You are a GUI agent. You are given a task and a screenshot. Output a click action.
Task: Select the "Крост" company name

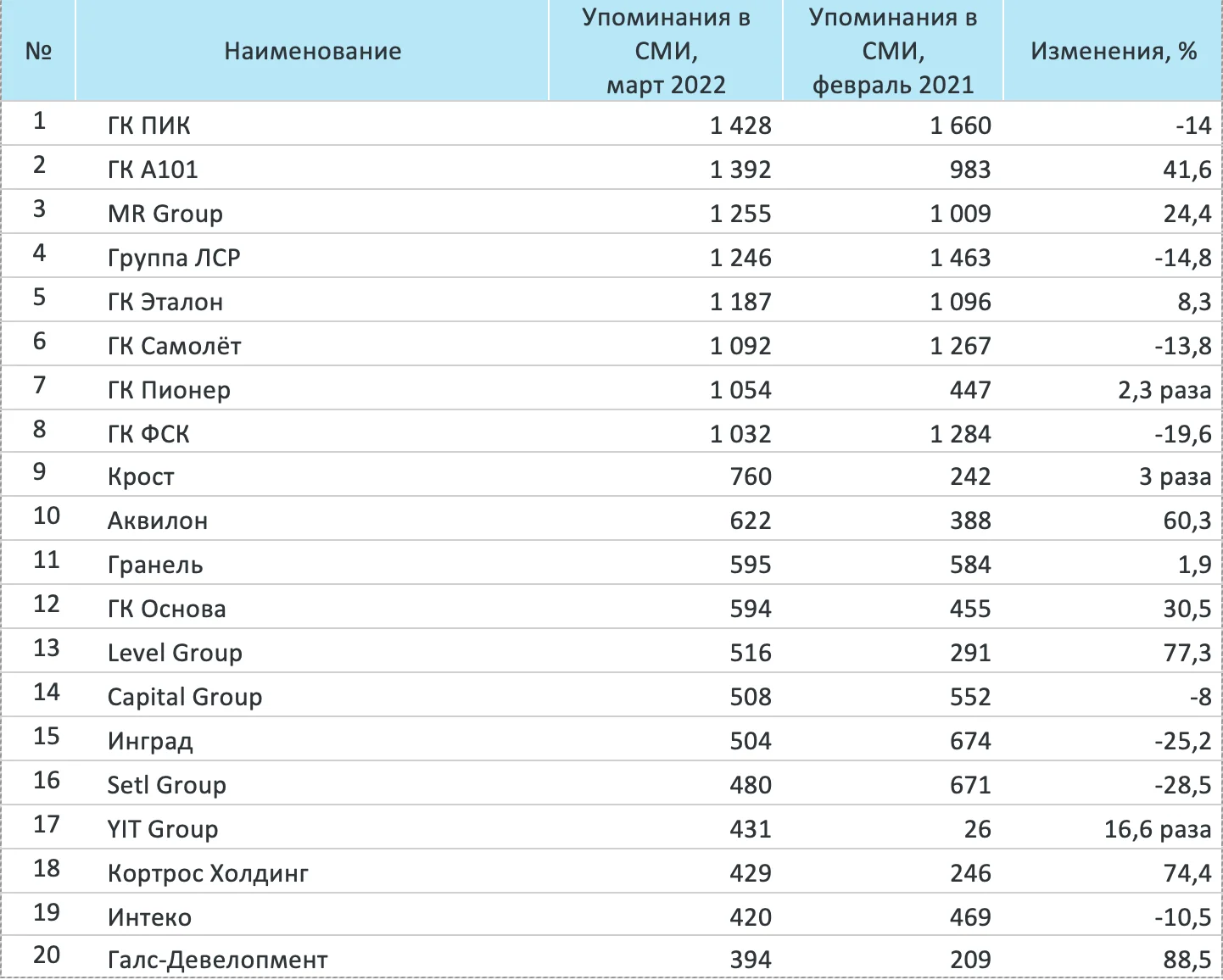coord(141,477)
